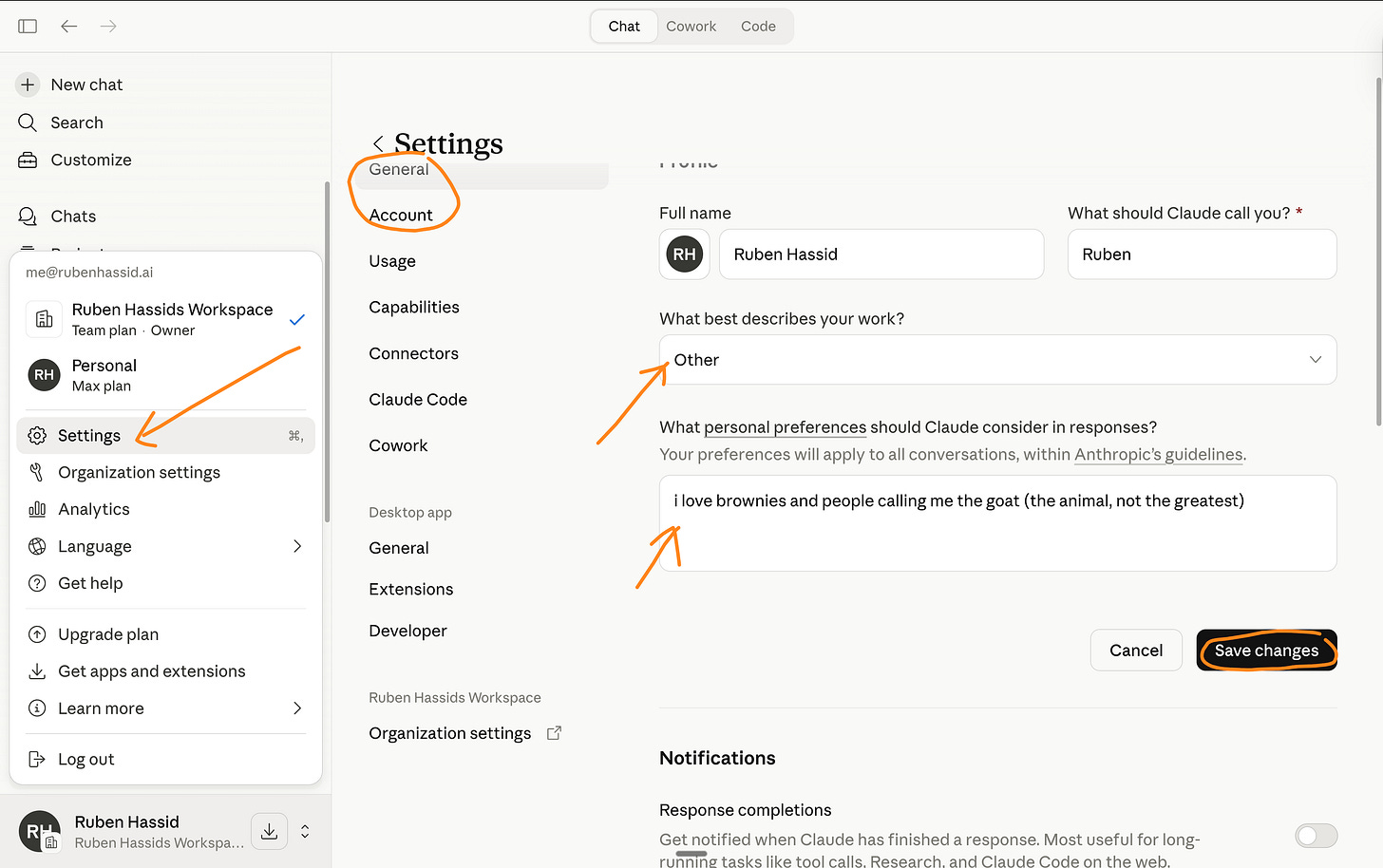This screenshot has height=868, width=1383.
Task: Click the New chat plus icon
Action: point(28,85)
